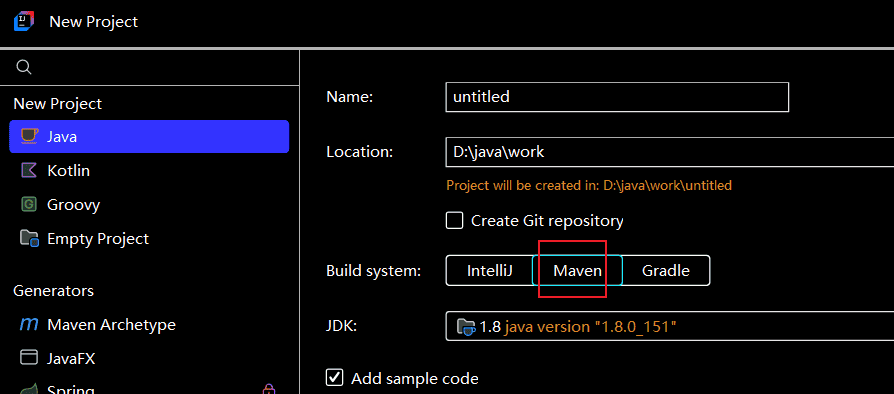Click the Kotlin K icon
Image resolution: width=894 pixels, height=394 pixels.
(29, 170)
